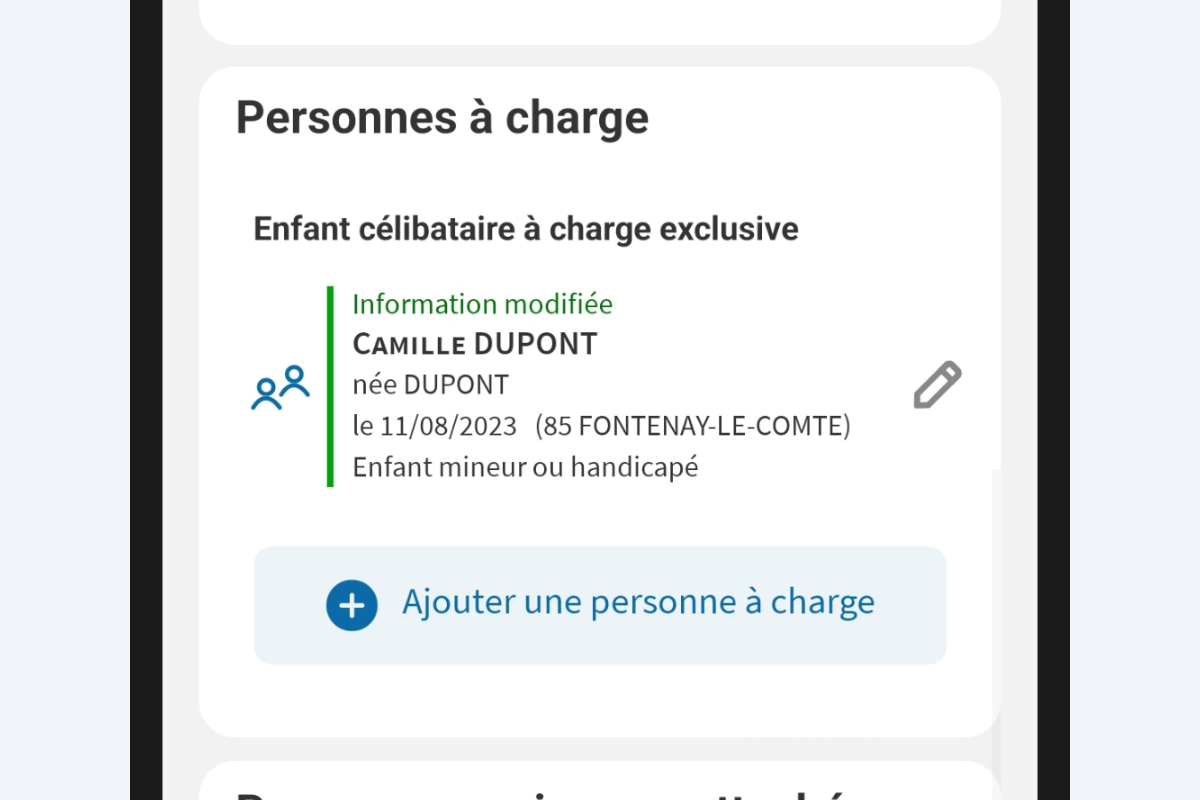
Task: Click "Enfant mineur ou handicapé" status text
Action: [x=525, y=467]
